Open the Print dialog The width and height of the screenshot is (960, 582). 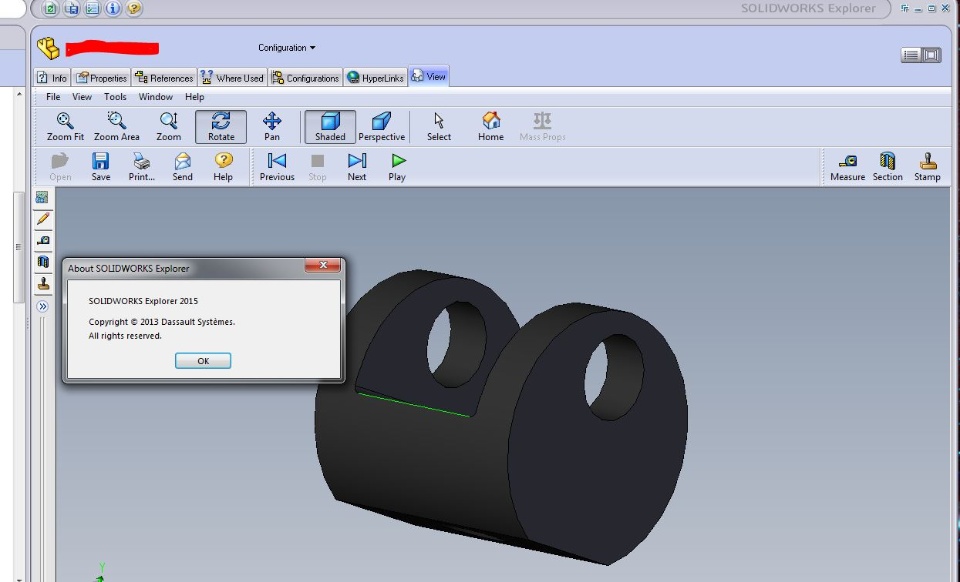141,166
